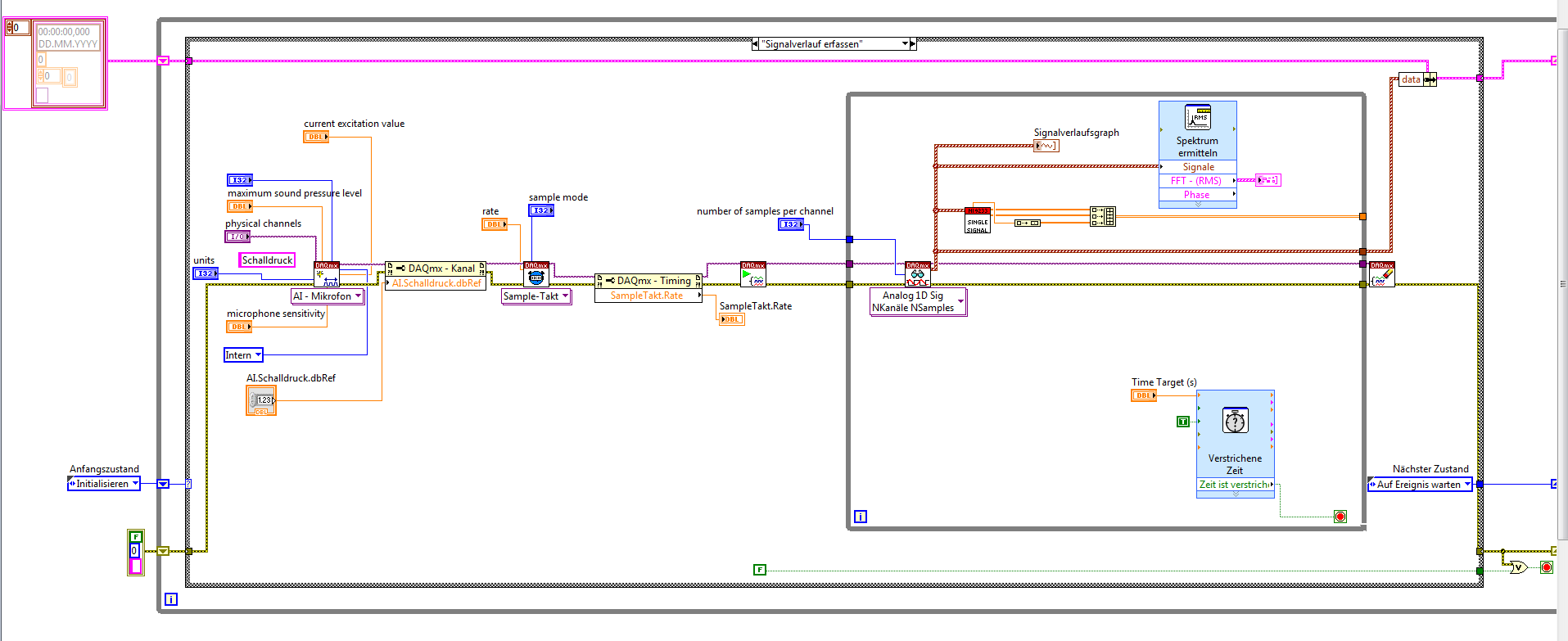The image size is (1568, 641).
Task: Select the AI.Schalldruck.dbRef property item
Action: tap(436, 283)
